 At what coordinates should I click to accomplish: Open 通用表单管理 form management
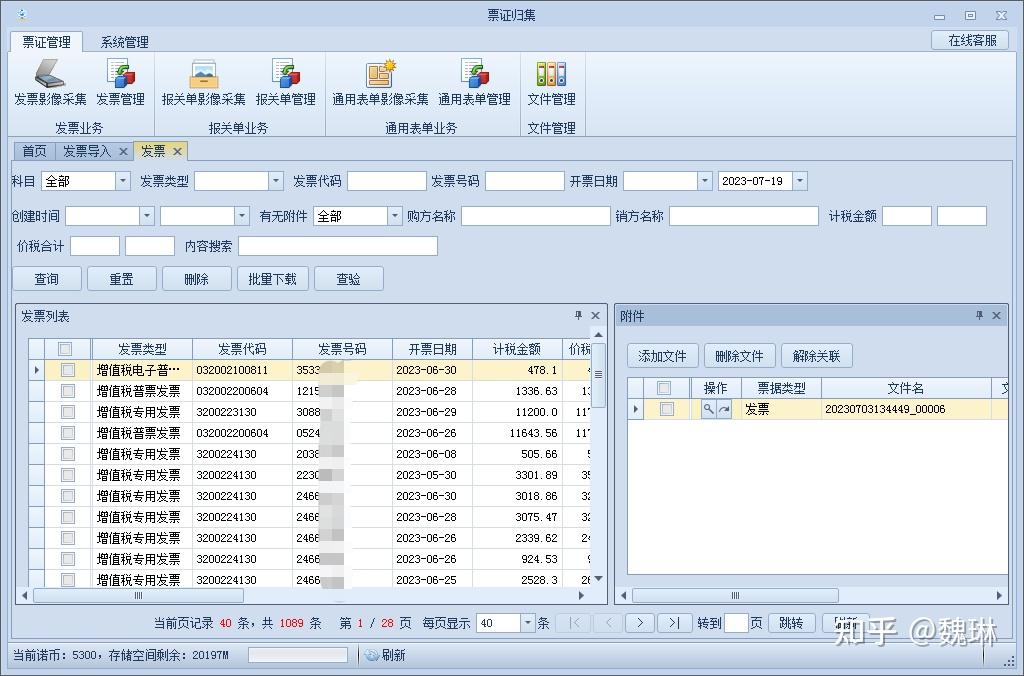[474, 82]
